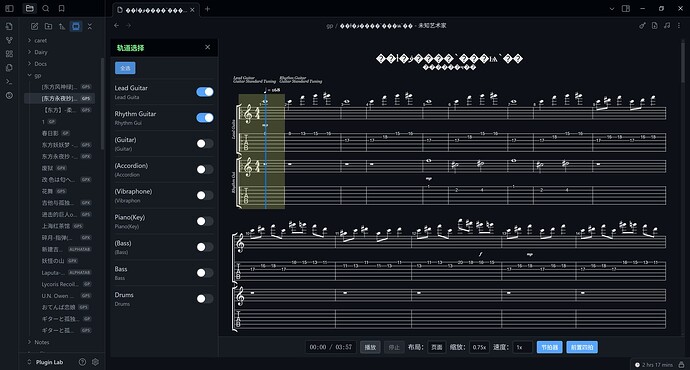The width and height of the screenshot is (690, 370).
Task: Click the file export icon in header
Action: [655, 26]
